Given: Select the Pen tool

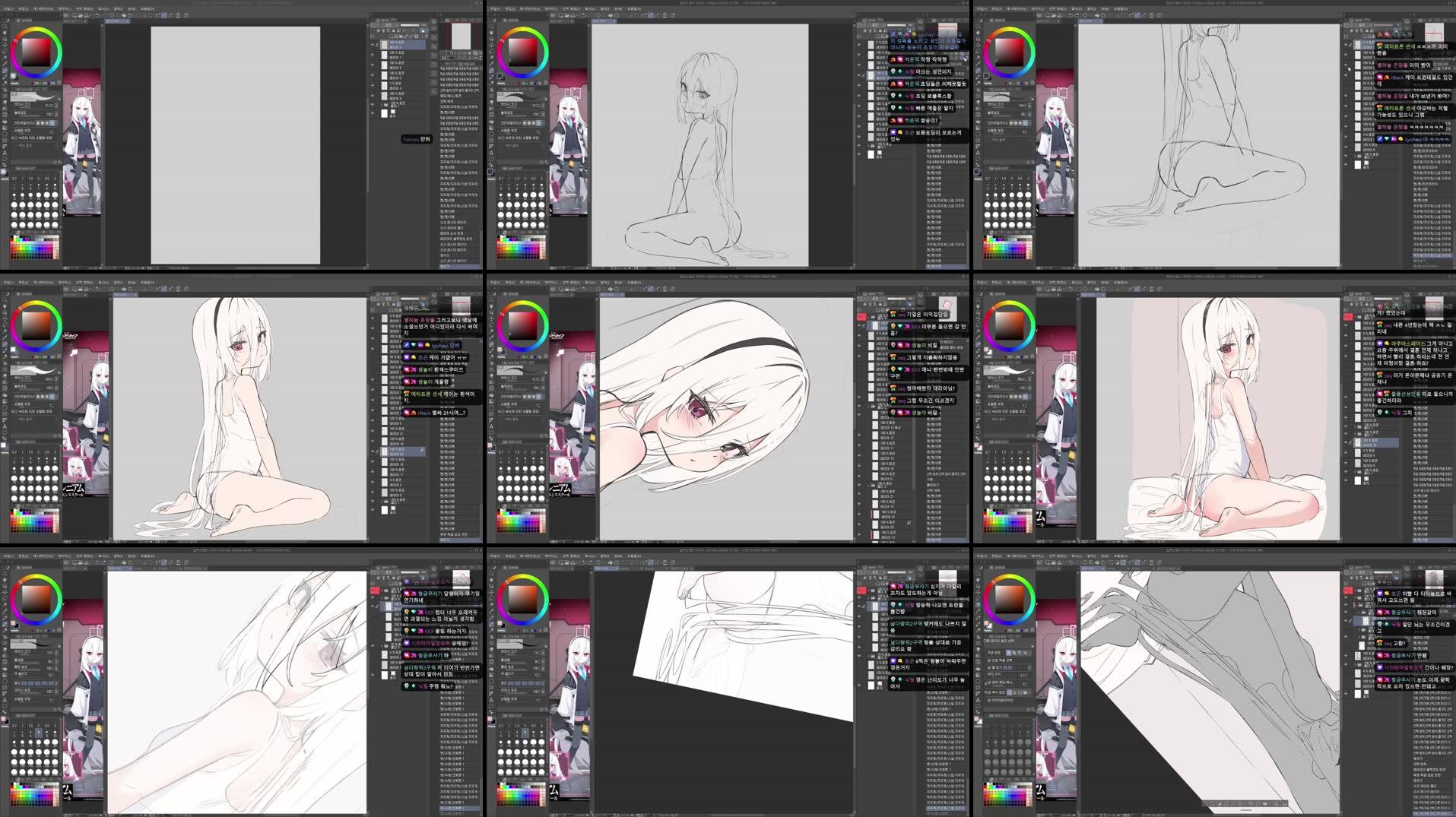Looking at the screenshot, I should click(x=4, y=70).
